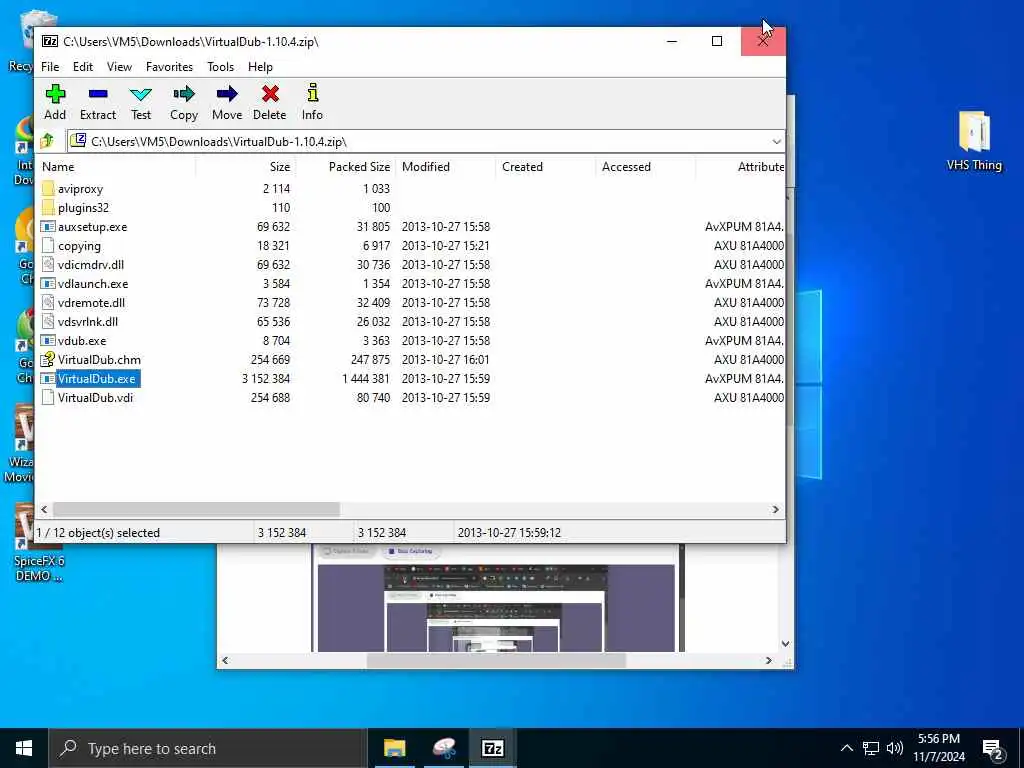Image resolution: width=1024 pixels, height=768 pixels.
Task: Select the vdub.exe file icon
Action: click(x=48, y=340)
